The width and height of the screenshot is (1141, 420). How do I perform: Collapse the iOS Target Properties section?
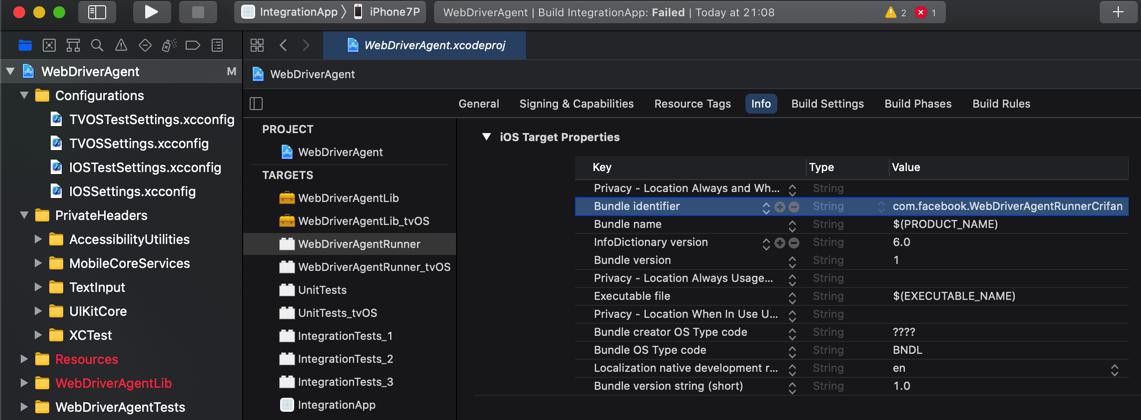[487, 137]
